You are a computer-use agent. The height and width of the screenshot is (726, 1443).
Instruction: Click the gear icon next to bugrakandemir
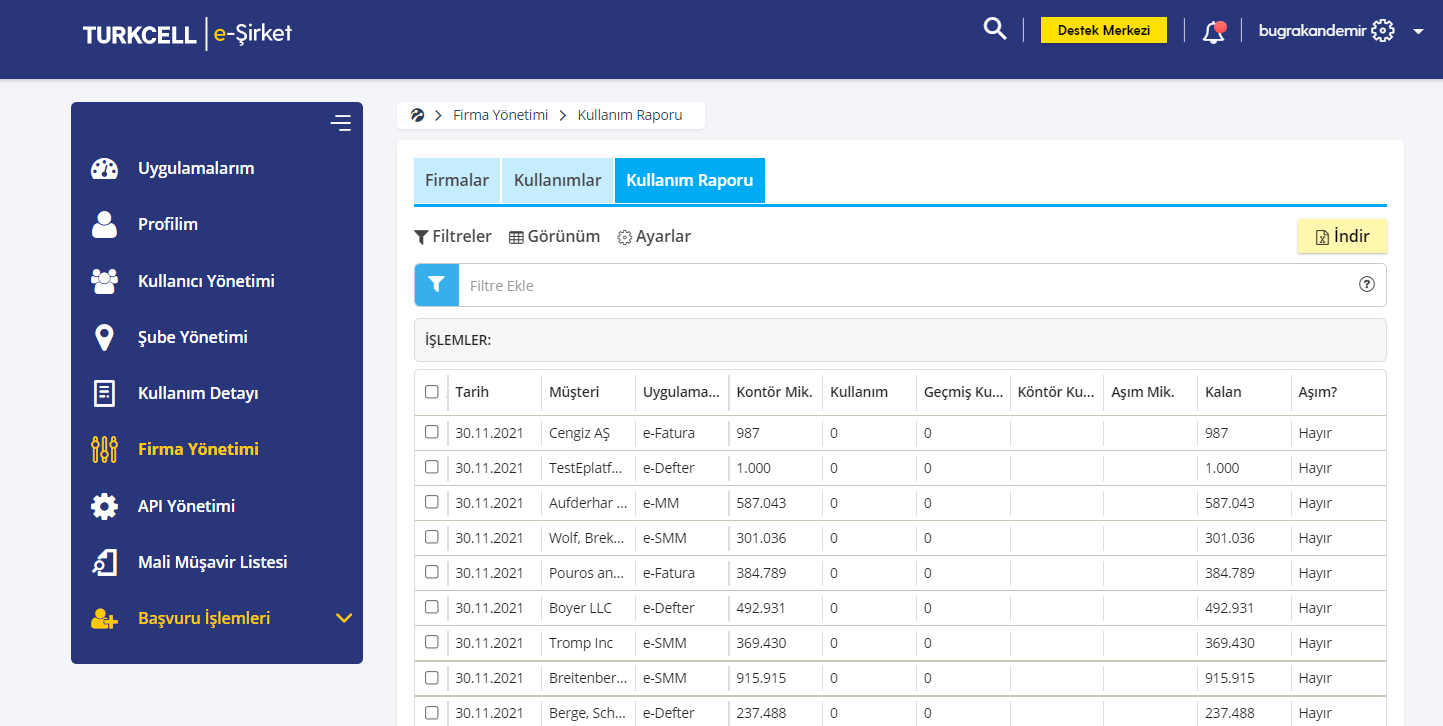[x=1383, y=31]
